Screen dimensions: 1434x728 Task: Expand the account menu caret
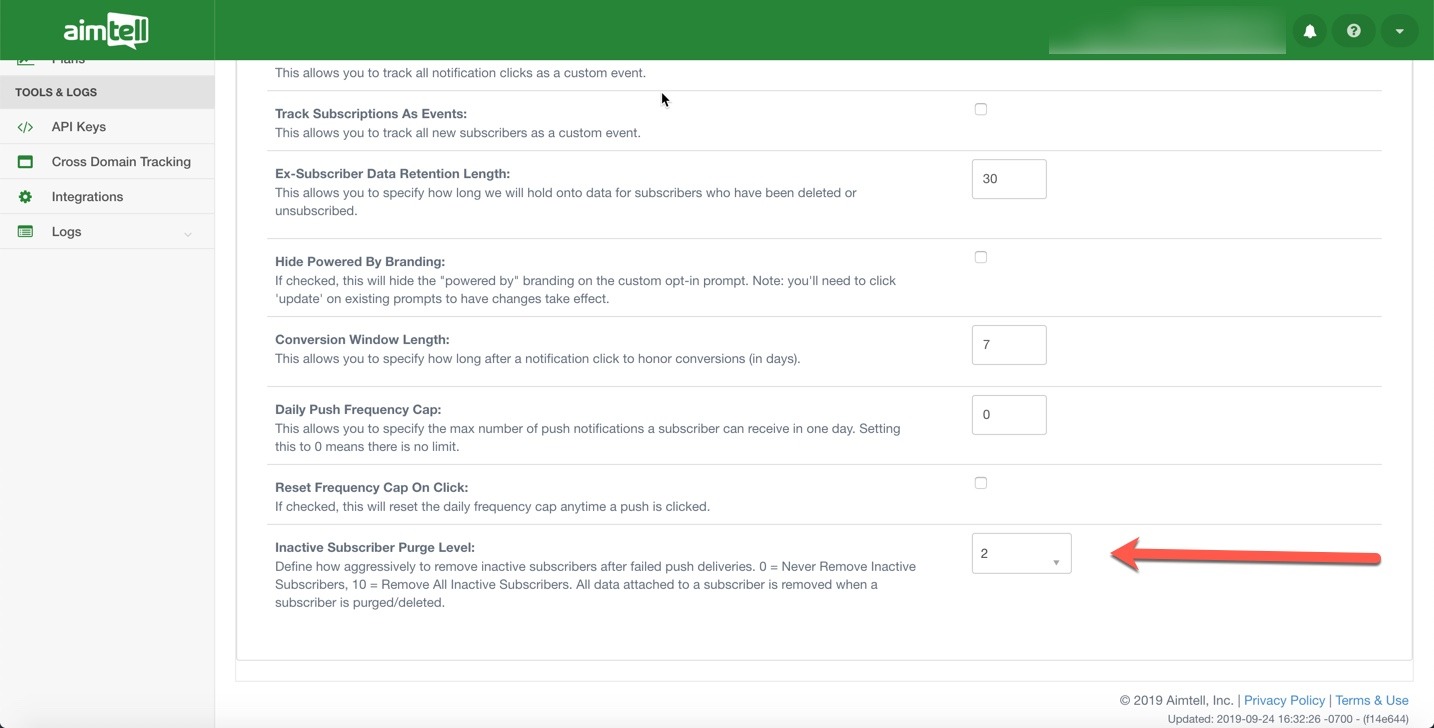coord(1399,31)
